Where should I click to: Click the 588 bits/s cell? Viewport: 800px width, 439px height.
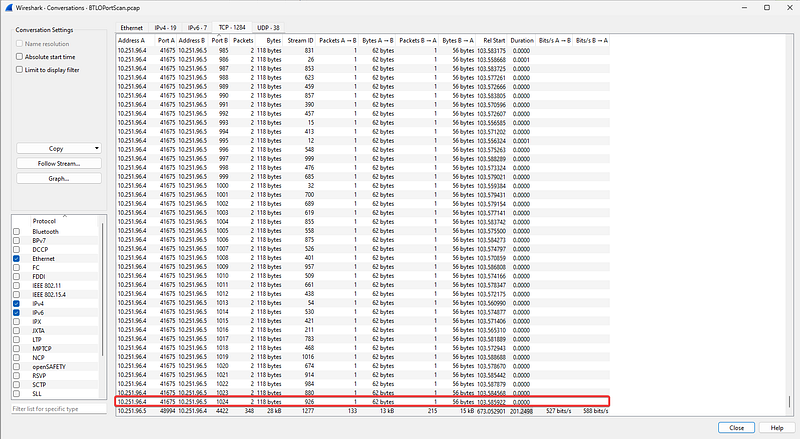click(x=595, y=411)
